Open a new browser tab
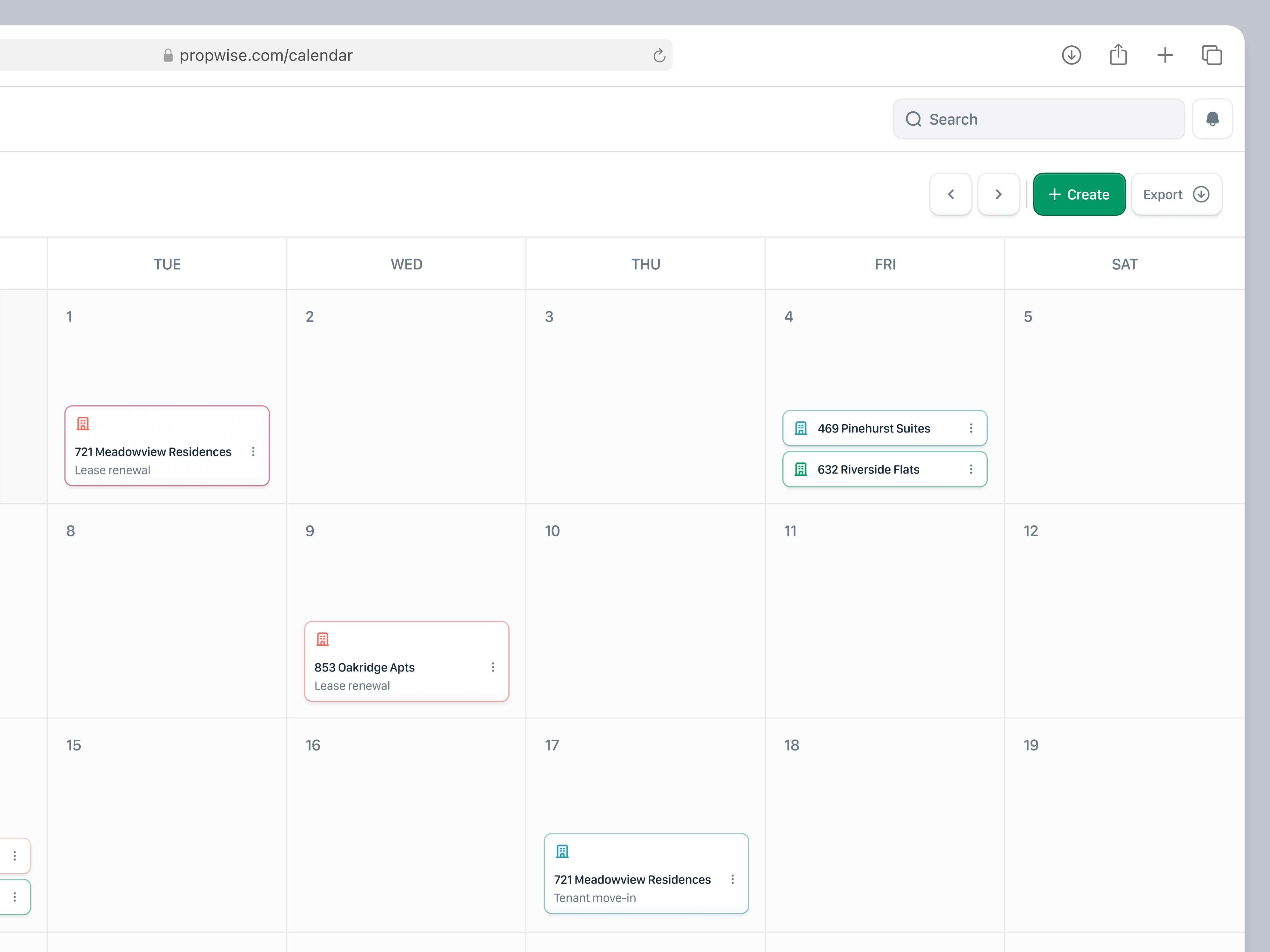The image size is (1270, 952). point(1165,55)
